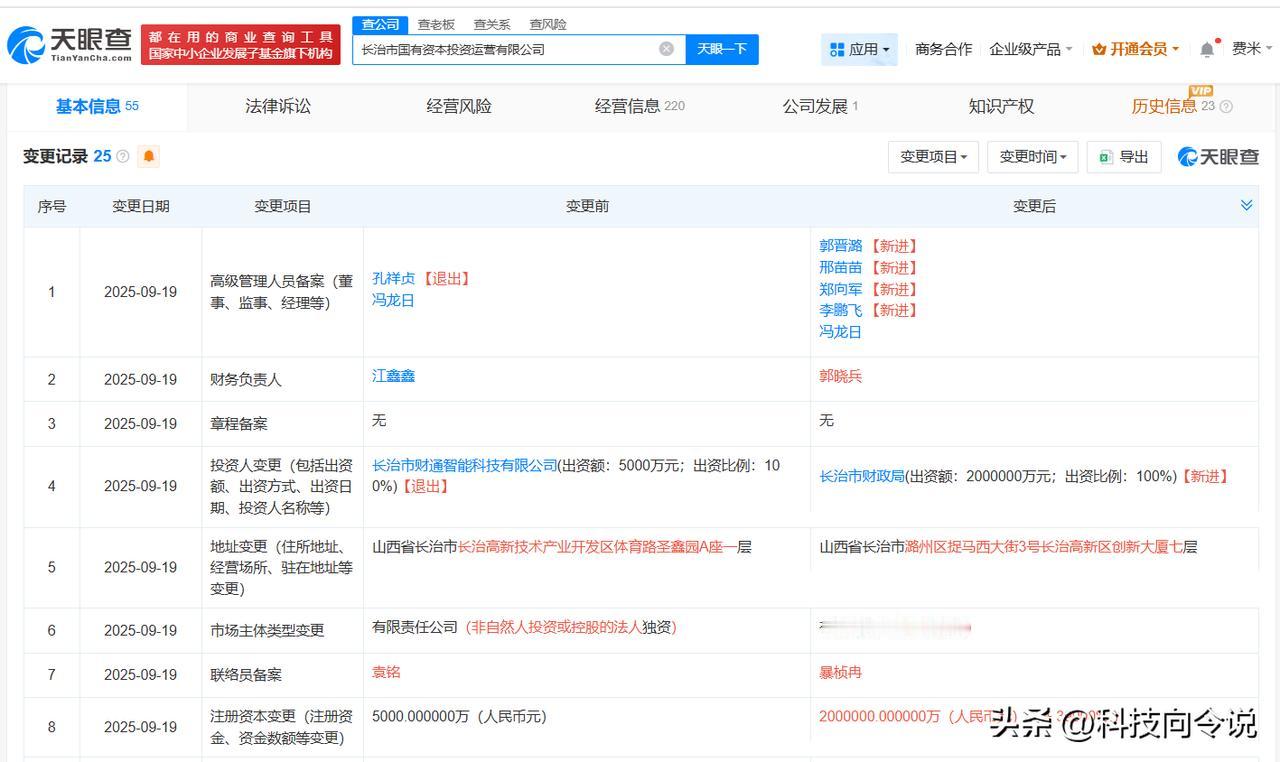Click the date 2025-09-19 in the 财务负责人 row
This screenshot has width=1280, height=762.
click(140, 380)
